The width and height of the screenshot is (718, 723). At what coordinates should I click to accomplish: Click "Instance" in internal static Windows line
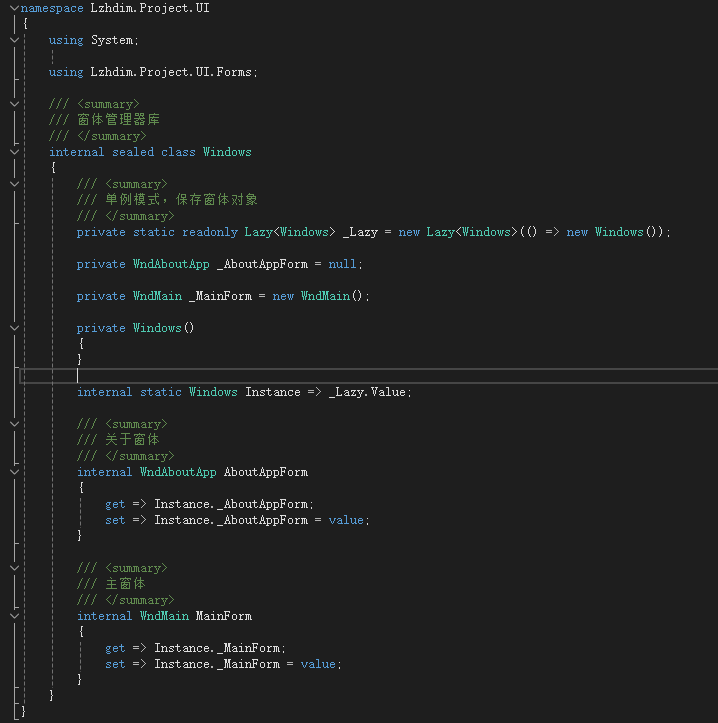coord(273,392)
